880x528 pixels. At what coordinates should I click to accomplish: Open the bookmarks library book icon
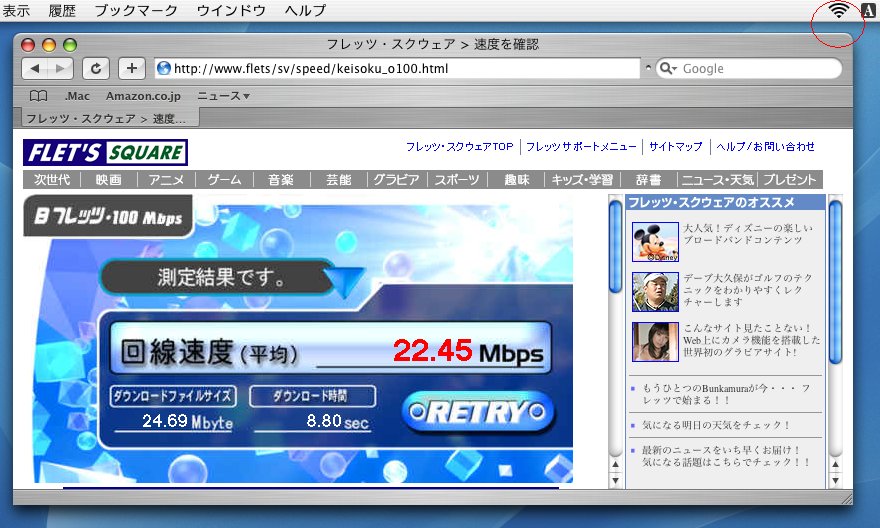coord(38,96)
